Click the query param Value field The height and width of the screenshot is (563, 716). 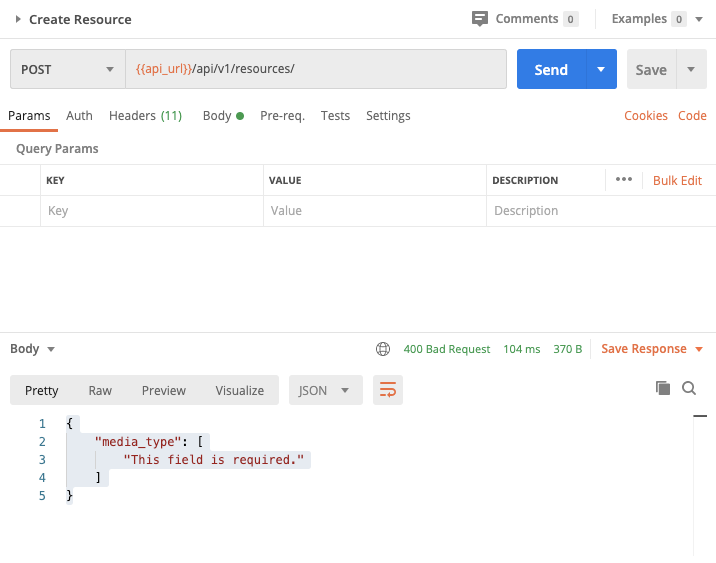point(375,211)
